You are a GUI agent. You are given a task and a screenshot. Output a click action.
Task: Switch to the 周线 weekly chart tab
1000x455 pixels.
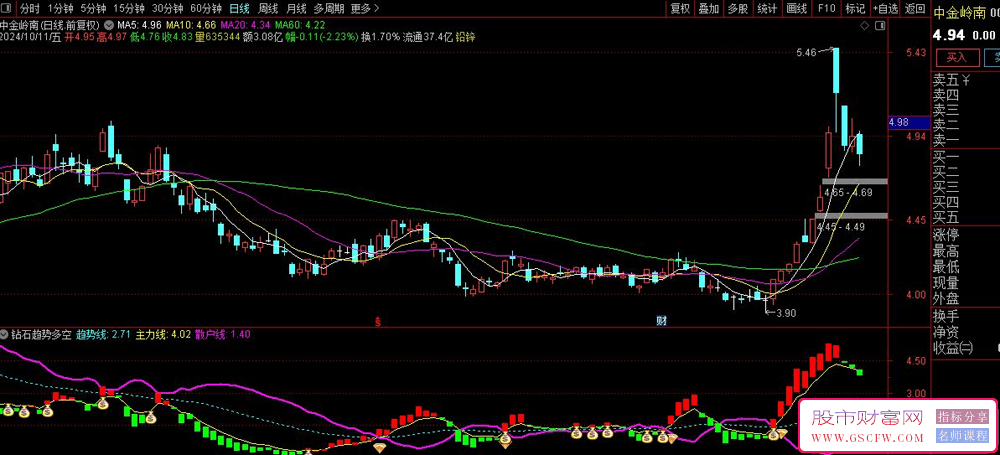click(x=268, y=8)
